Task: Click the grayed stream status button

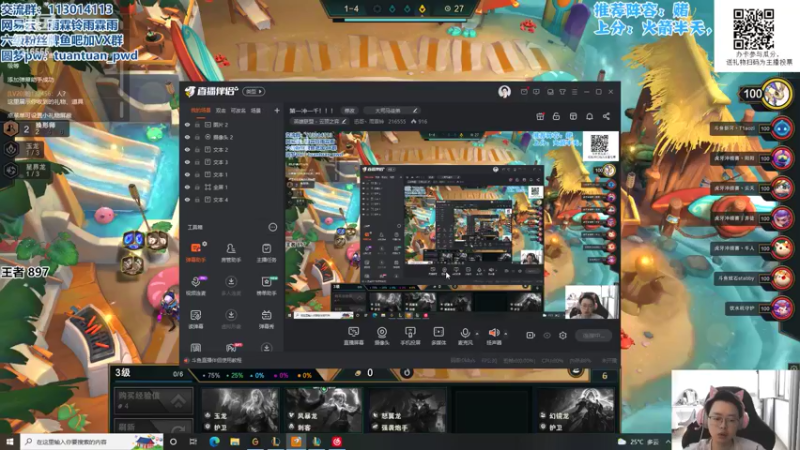Action: (593, 335)
